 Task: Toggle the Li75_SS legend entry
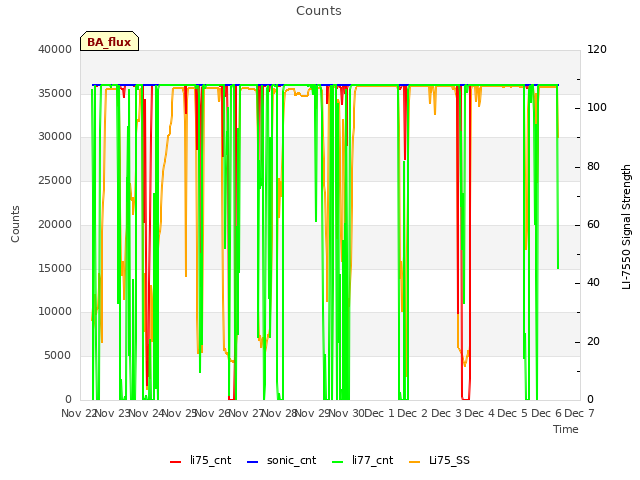[439, 460]
